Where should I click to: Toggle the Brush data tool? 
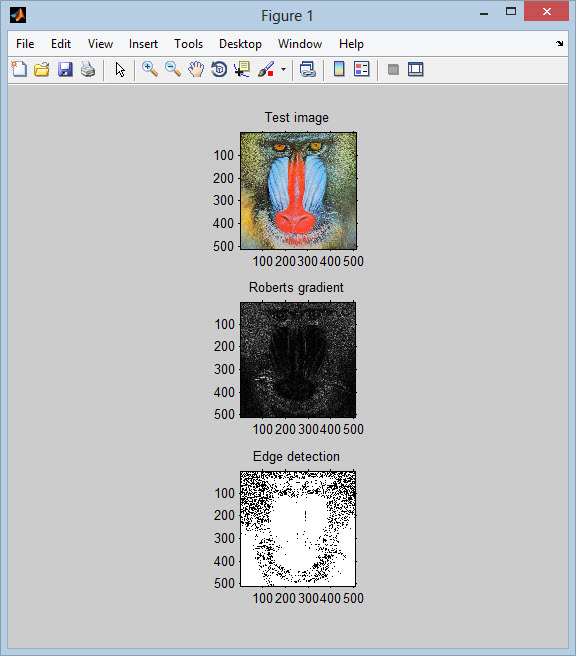(266, 69)
